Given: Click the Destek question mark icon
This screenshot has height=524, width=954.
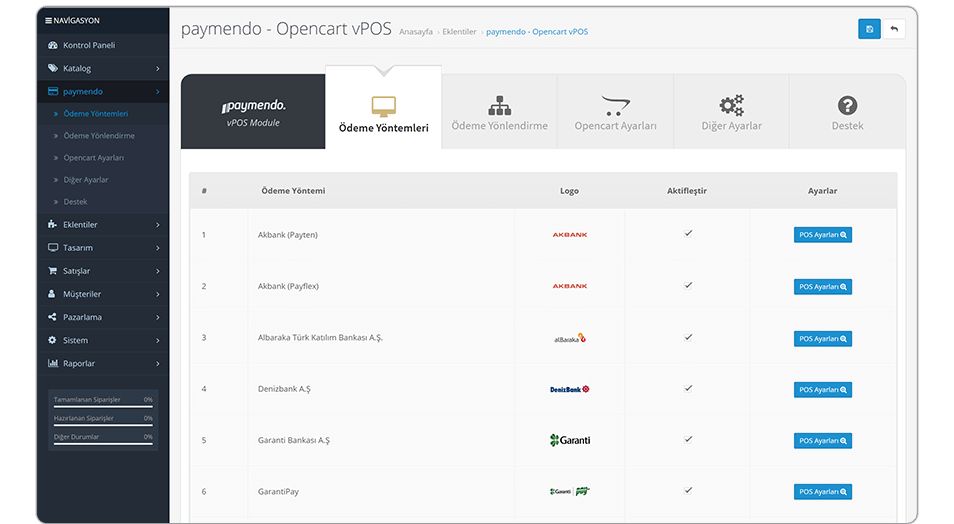Looking at the screenshot, I should pos(847,105).
